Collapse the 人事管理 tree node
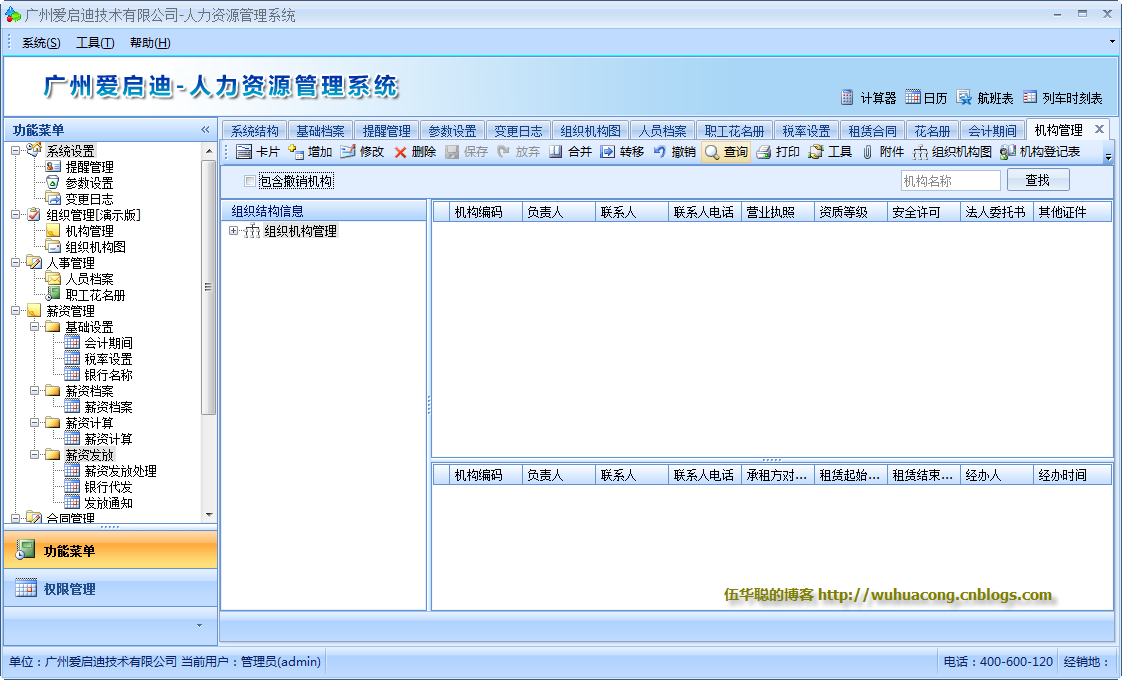This screenshot has height=680, width=1122. click(x=16, y=263)
